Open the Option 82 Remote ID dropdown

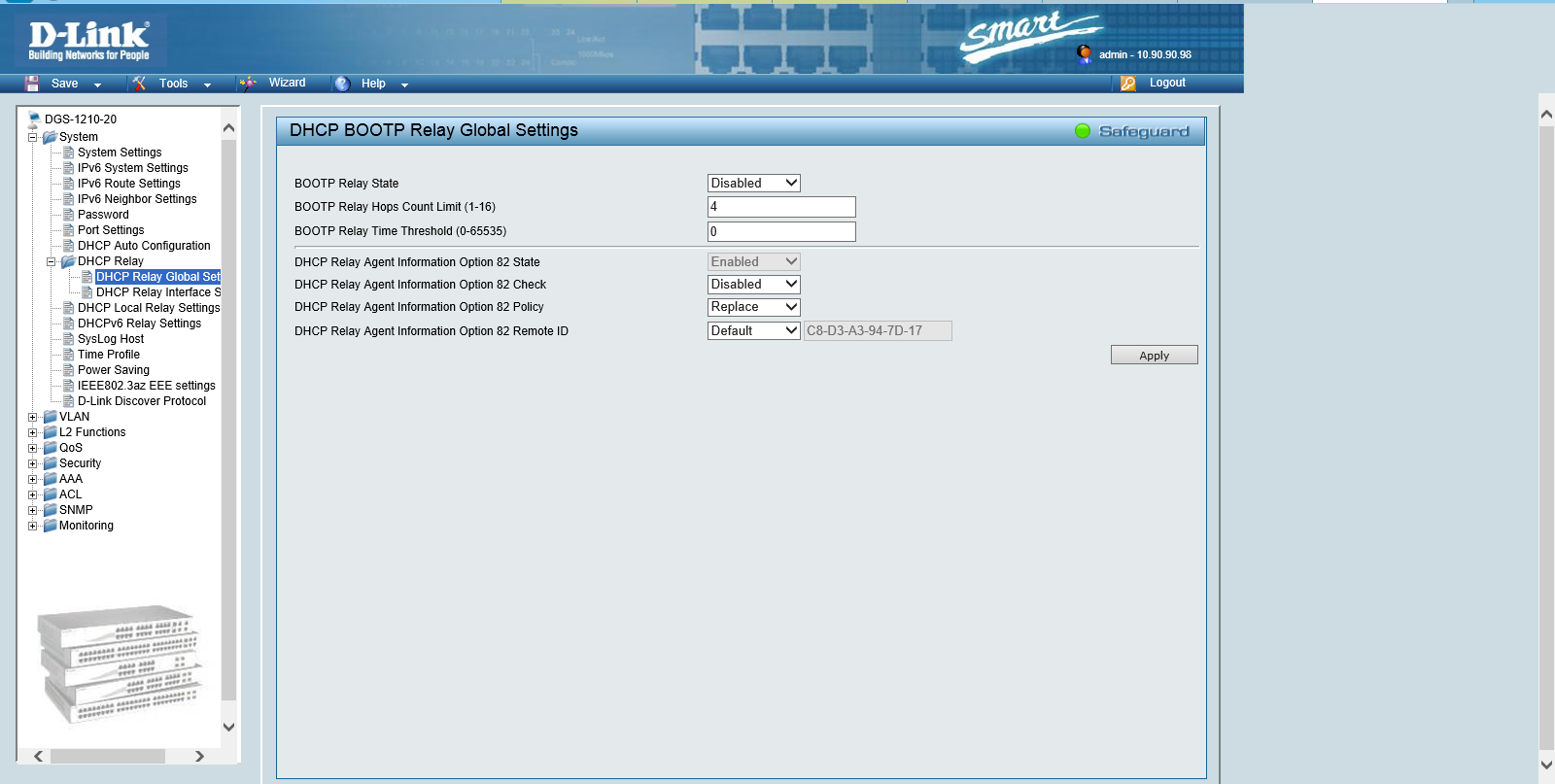click(754, 330)
